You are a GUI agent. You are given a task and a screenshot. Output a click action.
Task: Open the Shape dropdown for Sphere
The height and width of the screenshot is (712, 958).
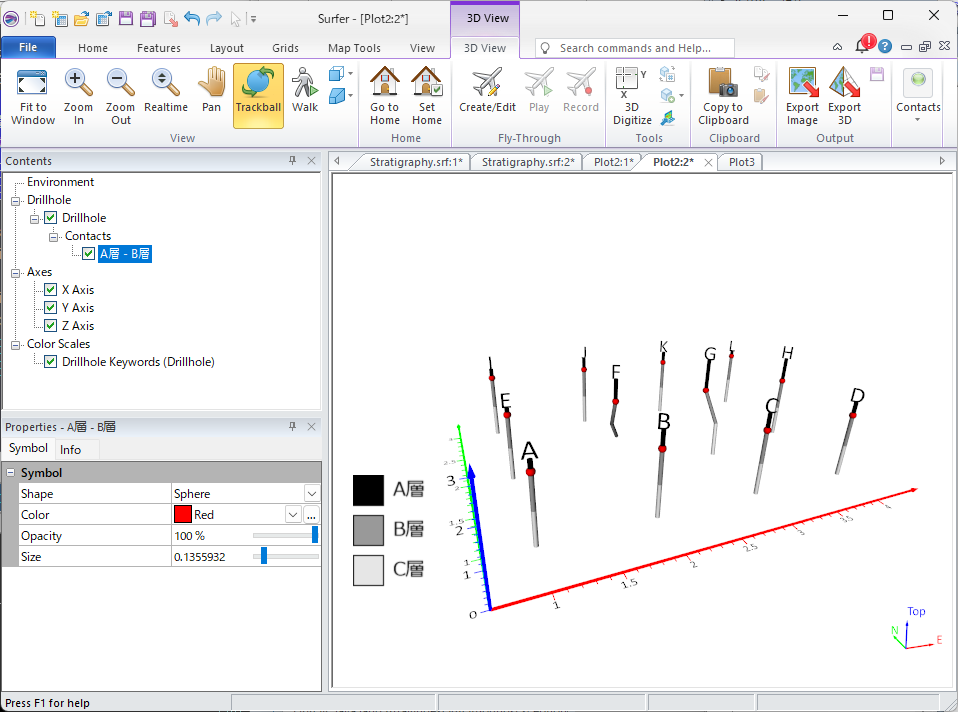pos(312,494)
